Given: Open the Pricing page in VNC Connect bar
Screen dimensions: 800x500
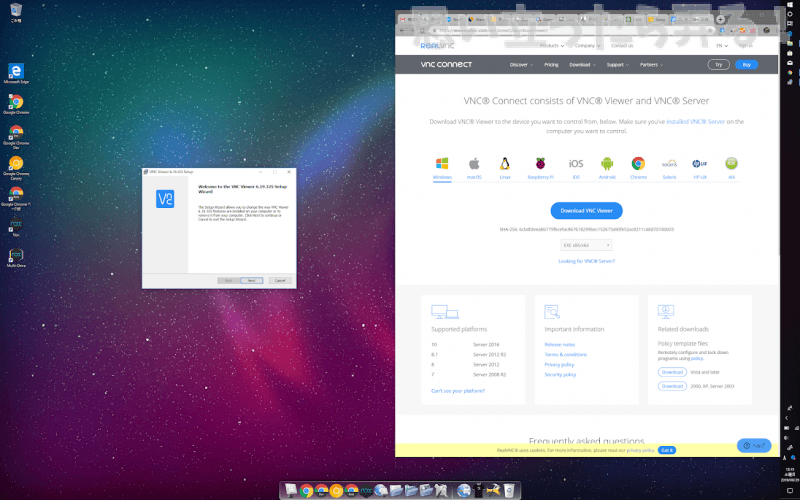Looking at the screenshot, I should [x=551, y=65].
